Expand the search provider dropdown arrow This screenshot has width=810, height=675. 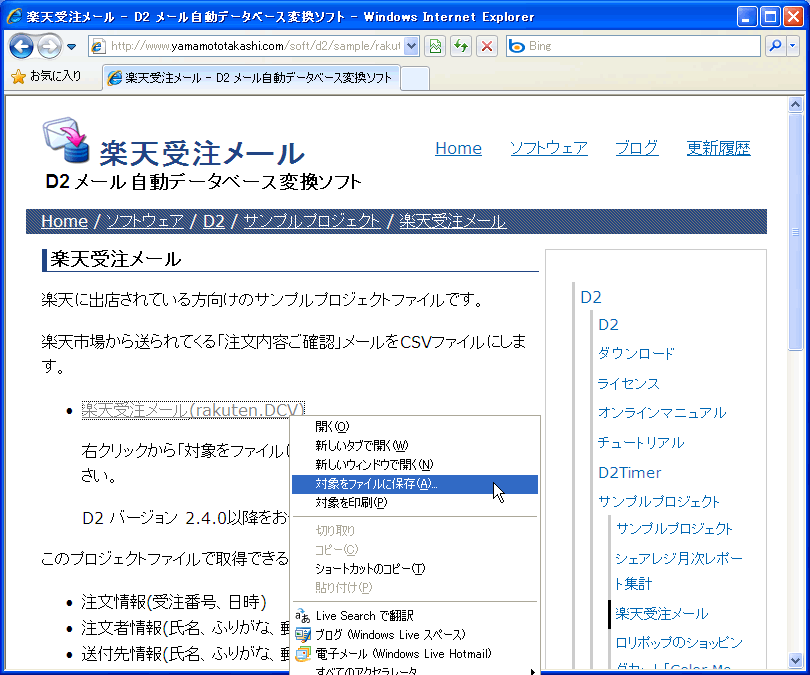[793, 46]
